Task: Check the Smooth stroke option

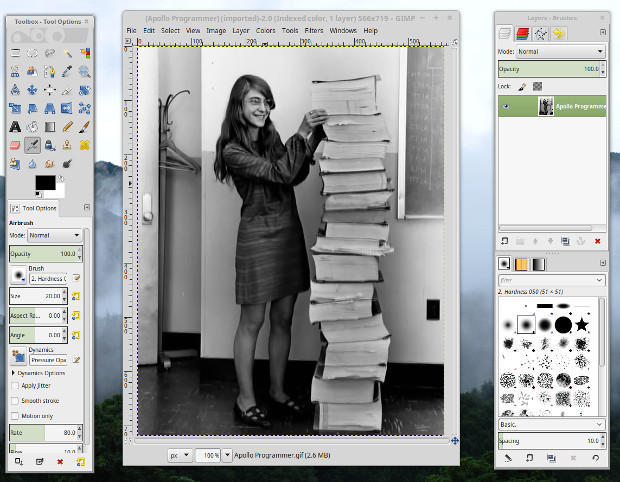Action: pos(14,400)
